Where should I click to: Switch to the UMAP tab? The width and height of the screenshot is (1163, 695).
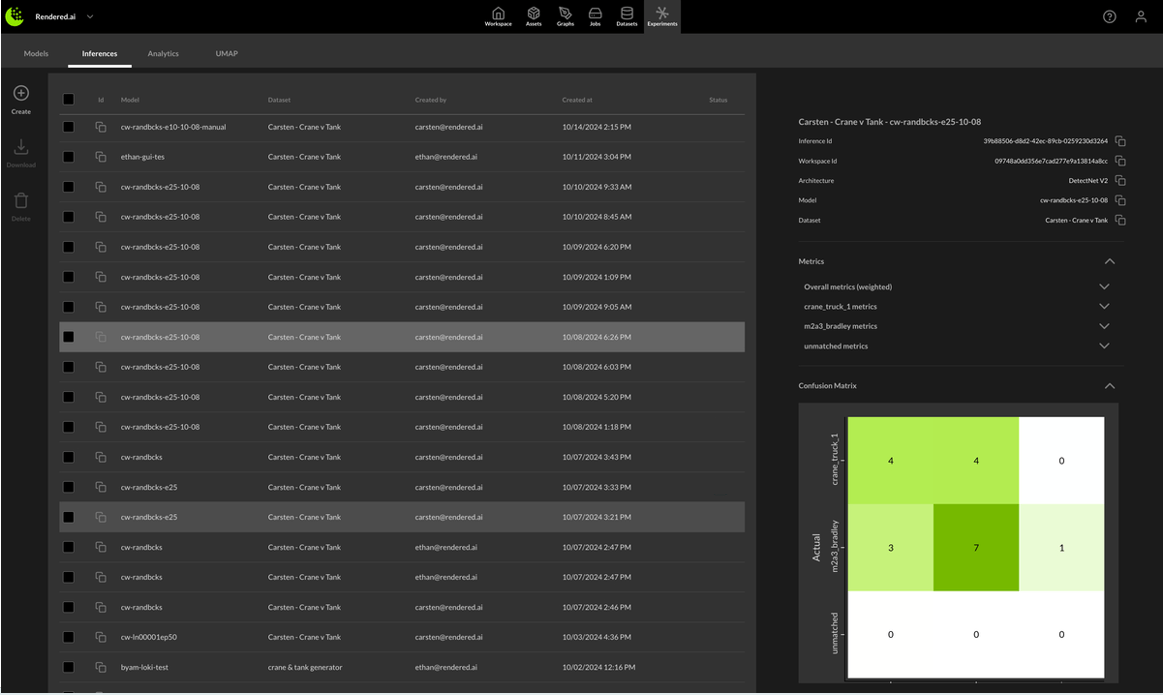coord(226,53)
